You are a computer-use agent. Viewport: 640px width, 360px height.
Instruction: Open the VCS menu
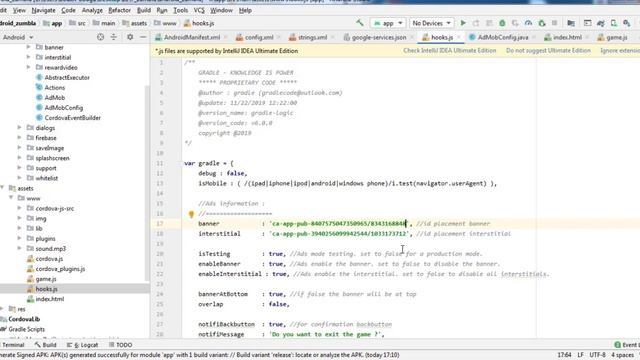(199, 10)
